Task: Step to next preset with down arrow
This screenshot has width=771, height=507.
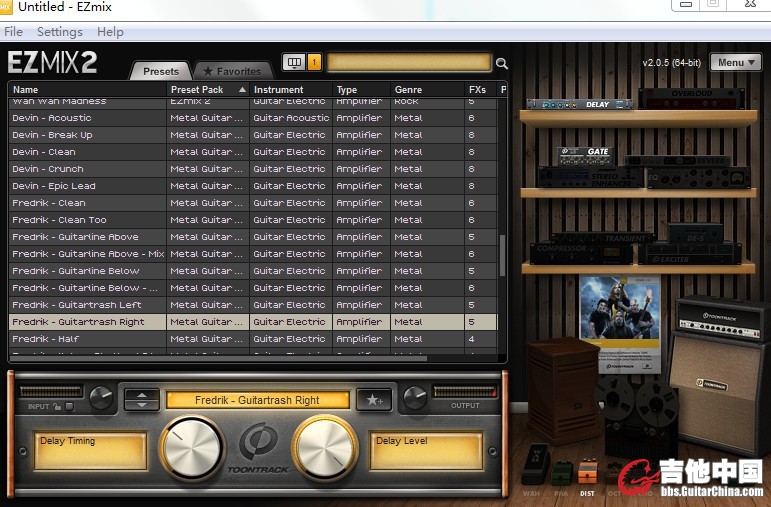Action: click(142, 405)
